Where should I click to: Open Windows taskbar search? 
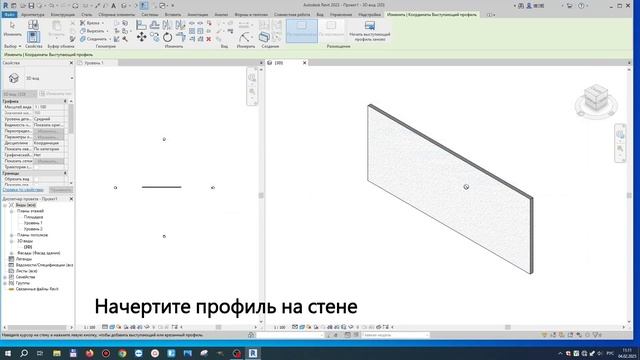click(x=24, y=353)
